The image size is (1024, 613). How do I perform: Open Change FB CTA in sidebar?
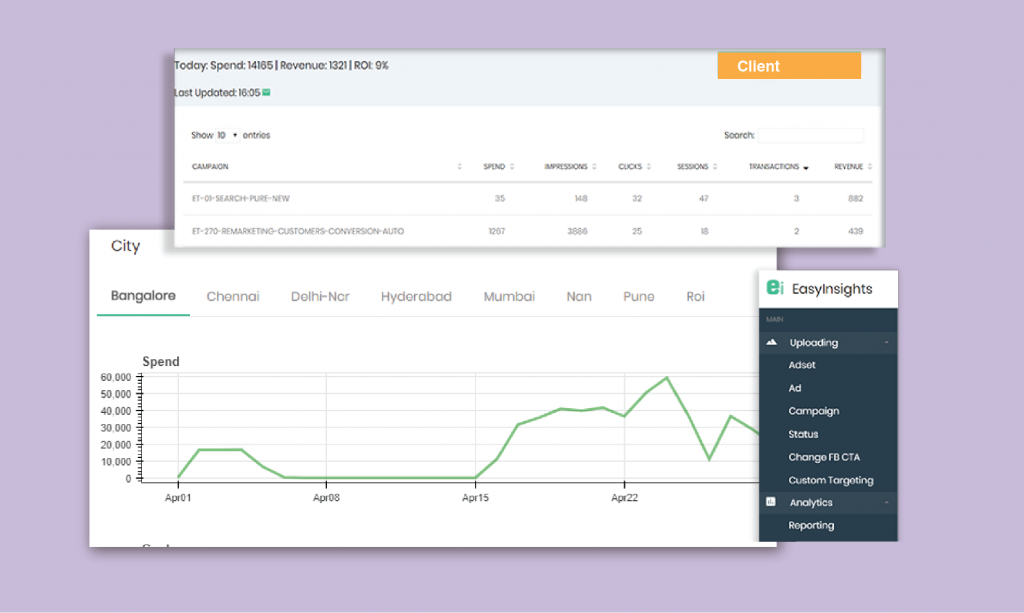click(824, 457)
